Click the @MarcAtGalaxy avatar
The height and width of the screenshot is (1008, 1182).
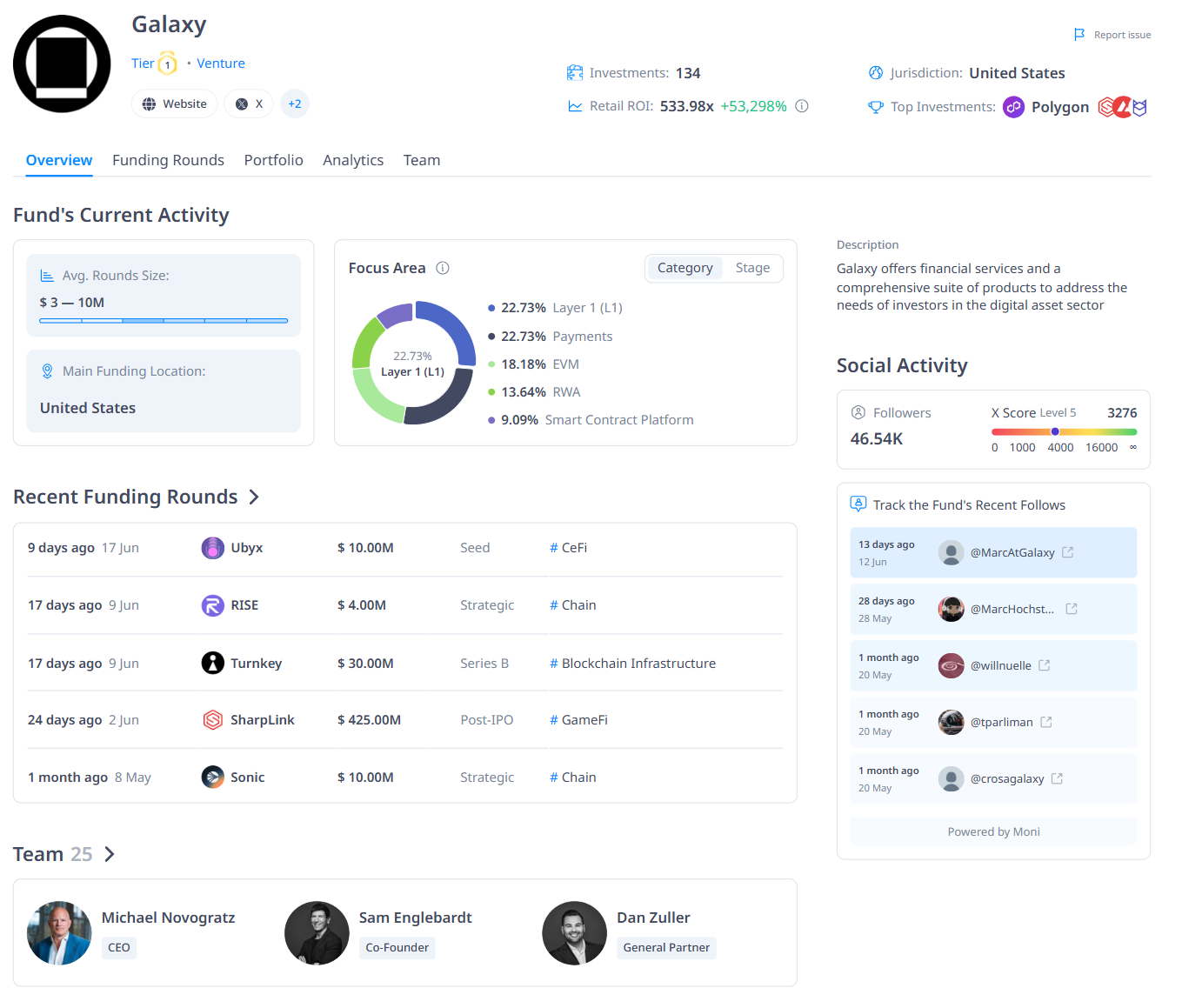(x=951, y=552)
